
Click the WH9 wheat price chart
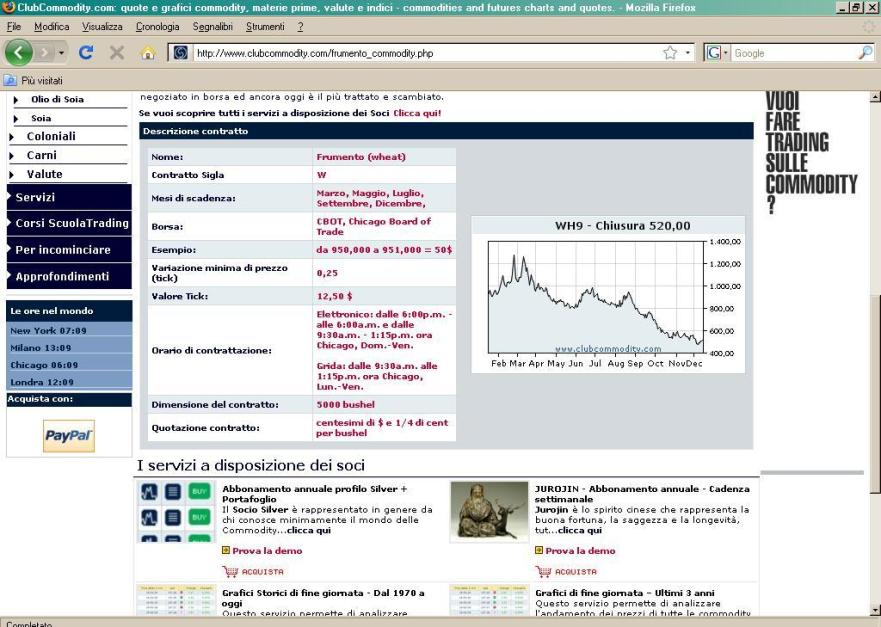608,294
